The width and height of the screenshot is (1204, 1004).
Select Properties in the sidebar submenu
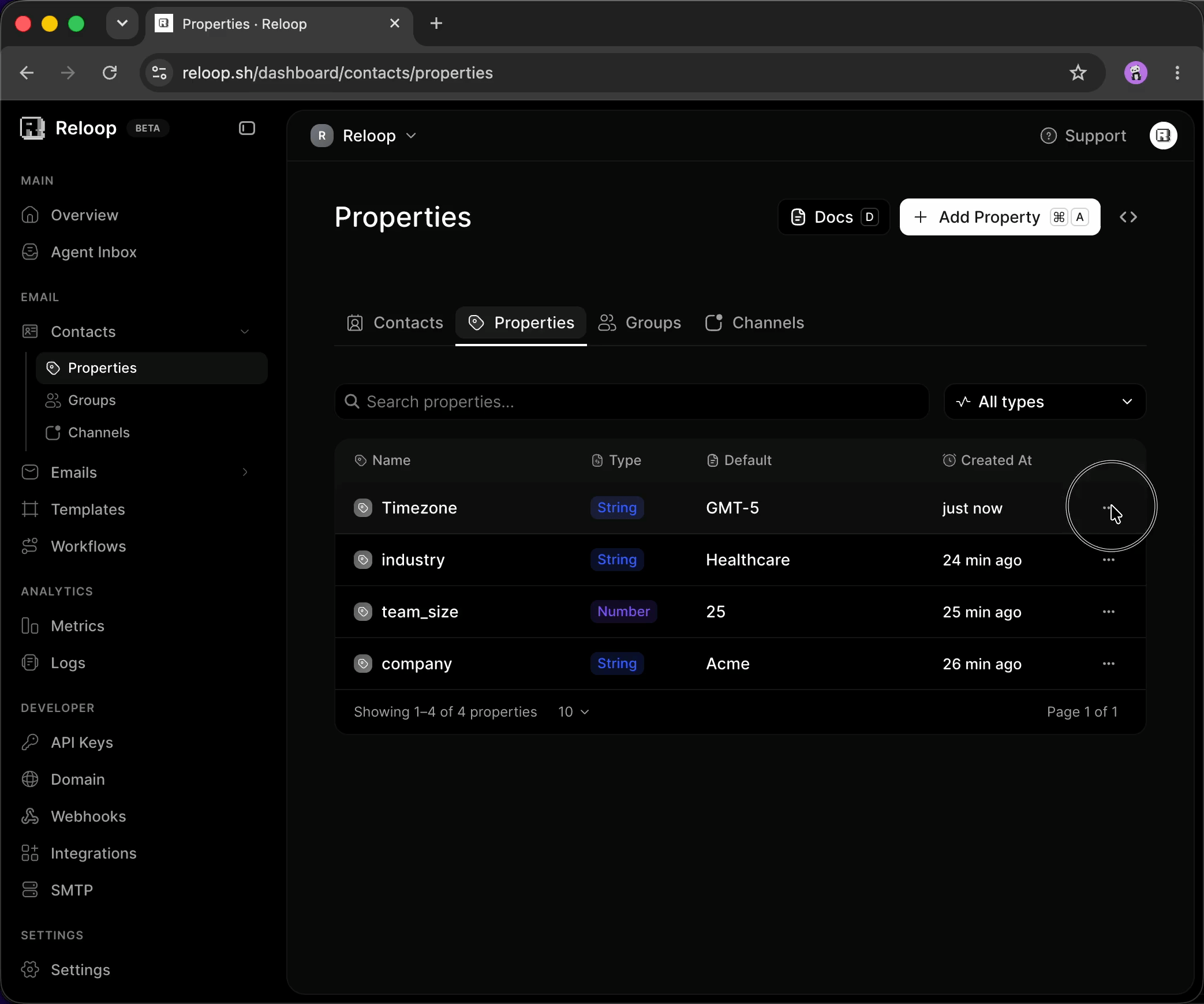[152, 368]
